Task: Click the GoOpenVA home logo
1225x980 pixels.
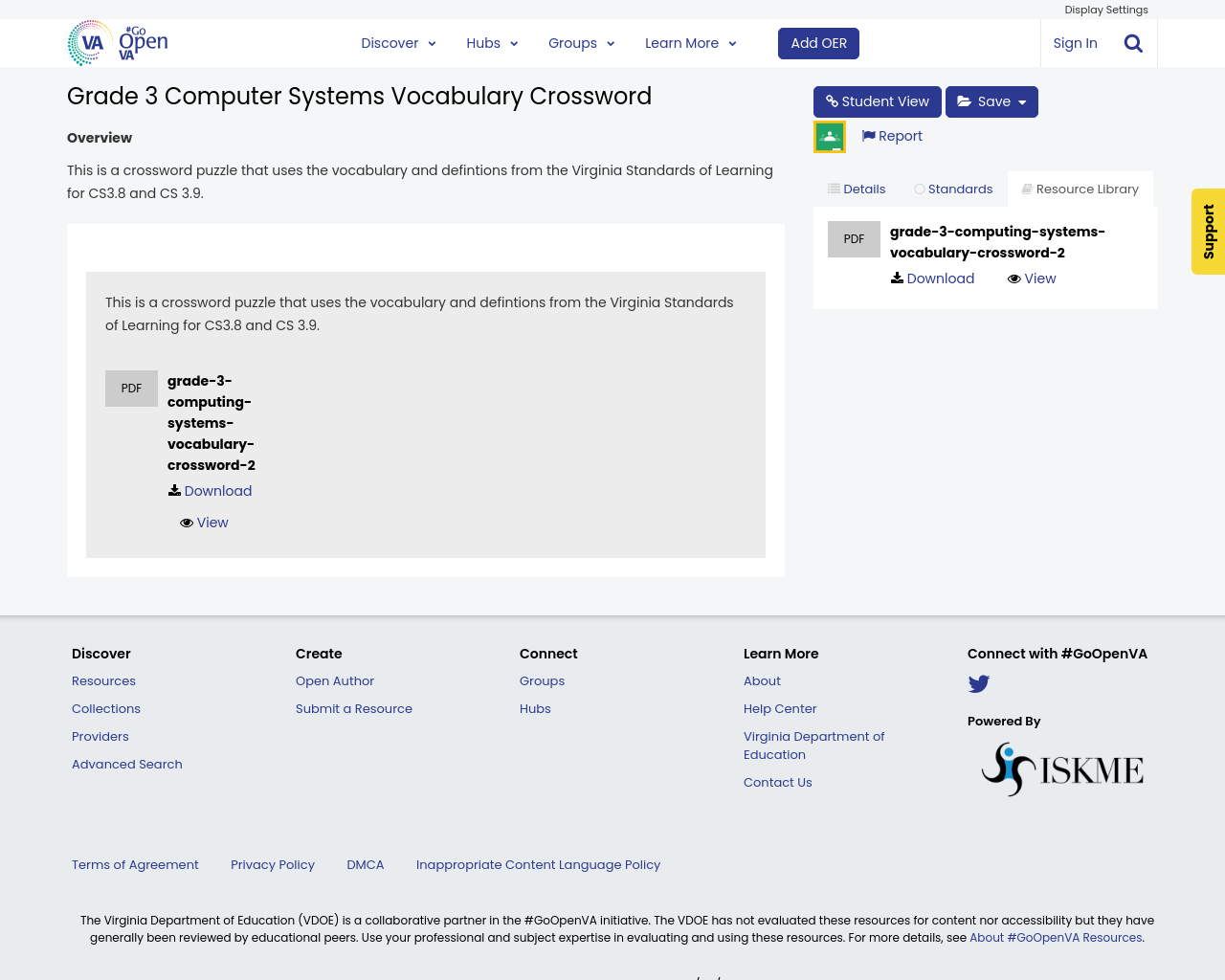Action: click(115, 42)
